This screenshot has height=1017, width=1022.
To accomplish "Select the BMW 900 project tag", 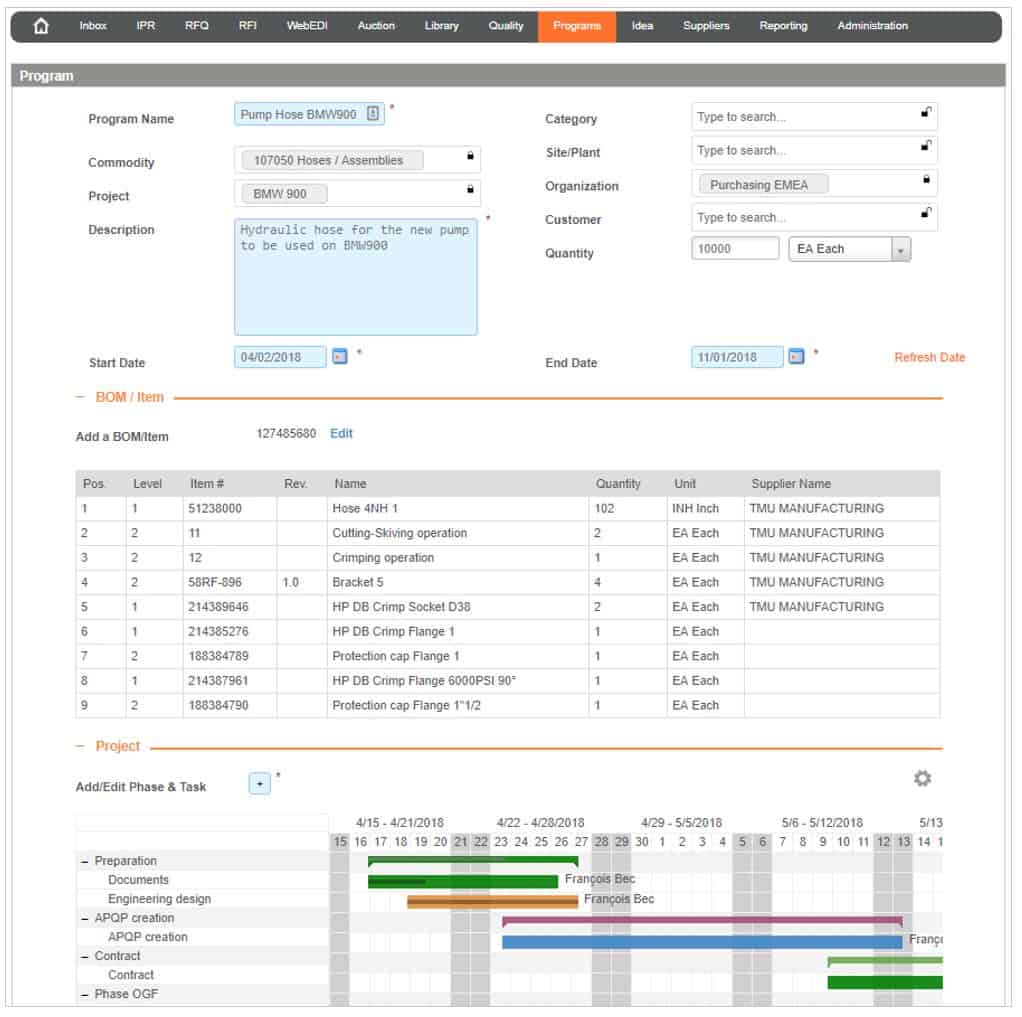I will (x=285, y=195).
